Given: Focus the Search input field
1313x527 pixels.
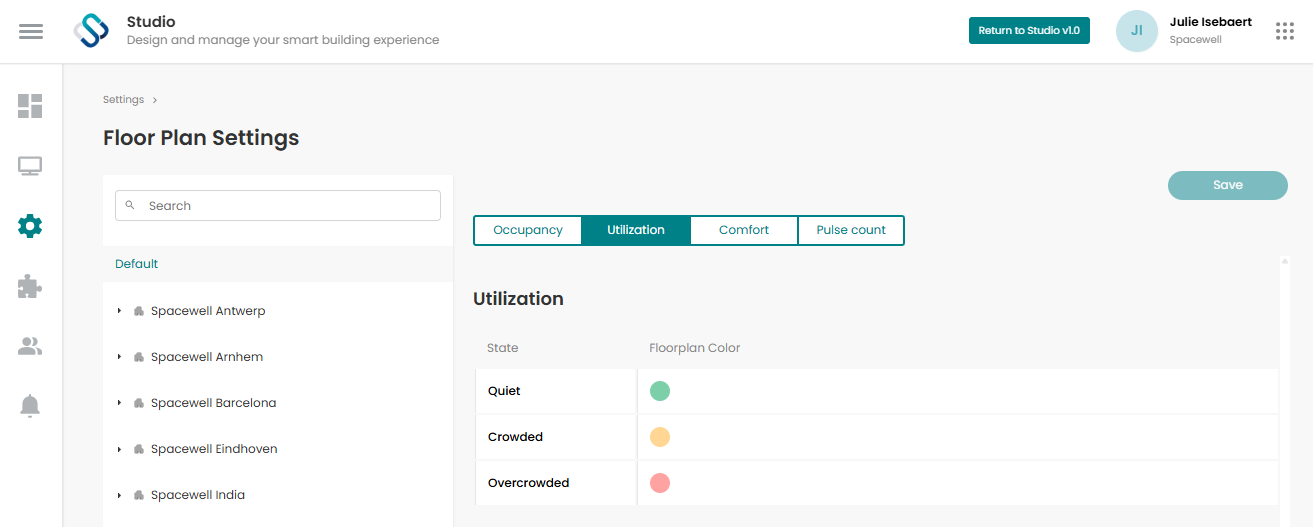Looking at the screenshot, I should pos(278,205).
